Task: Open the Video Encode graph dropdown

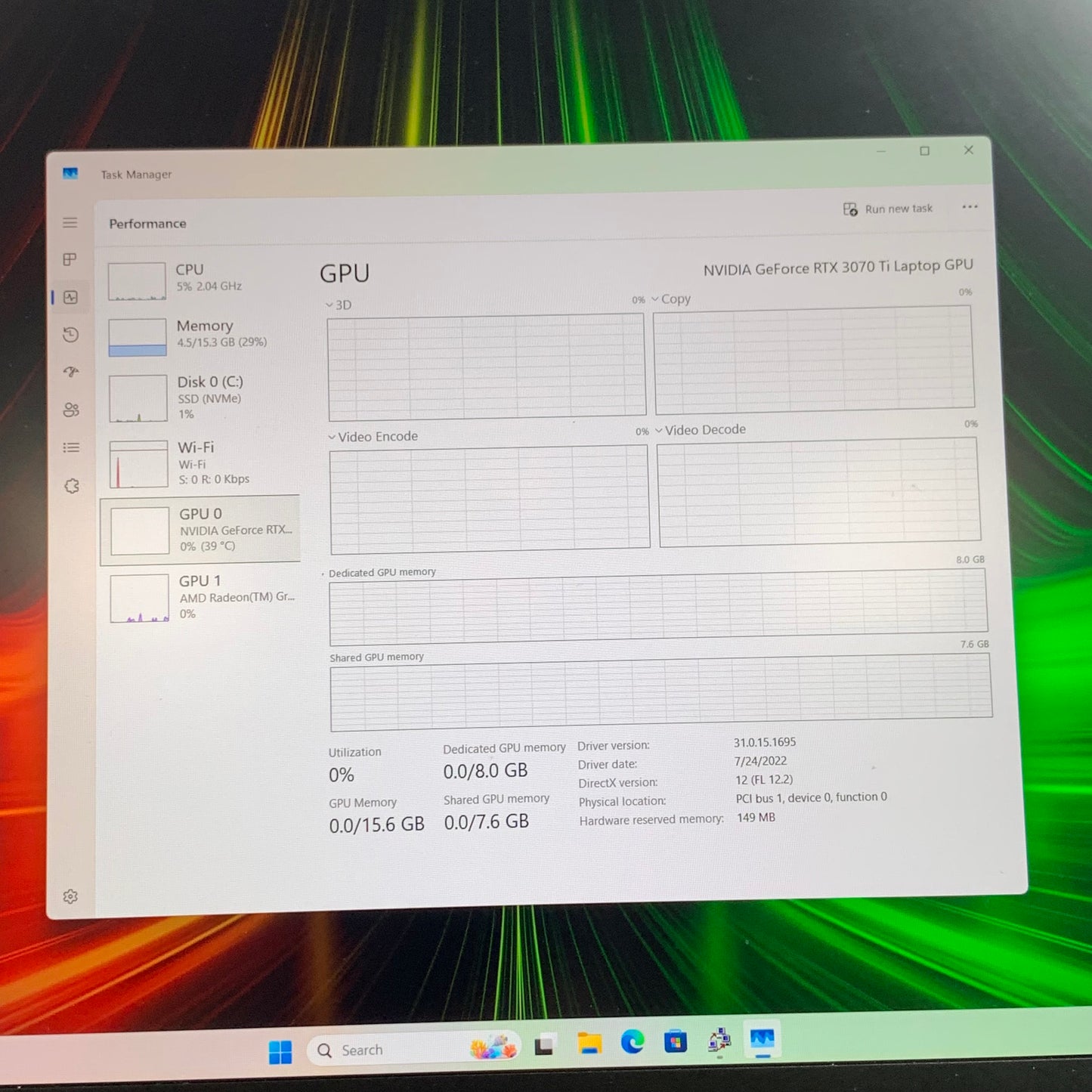Action: coord(373,437)
